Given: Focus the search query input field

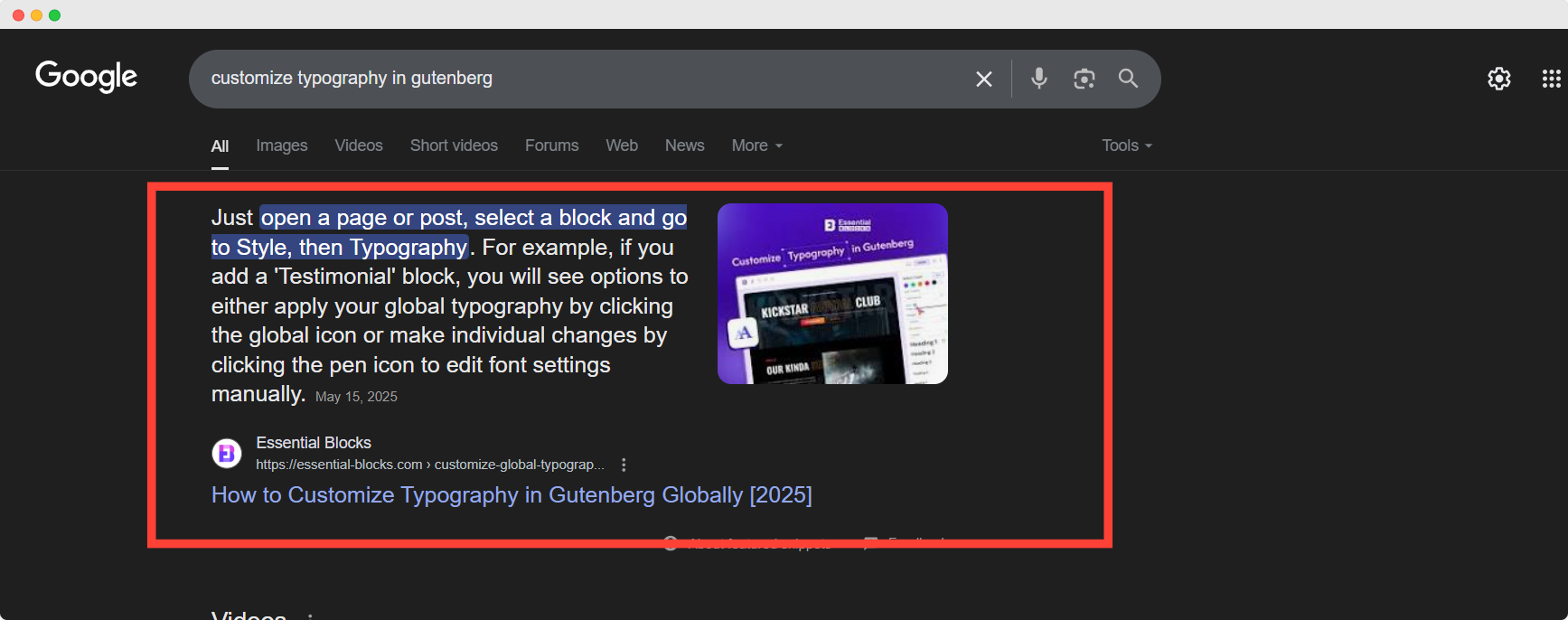Looking at the screenshot, I should [578, 79].
